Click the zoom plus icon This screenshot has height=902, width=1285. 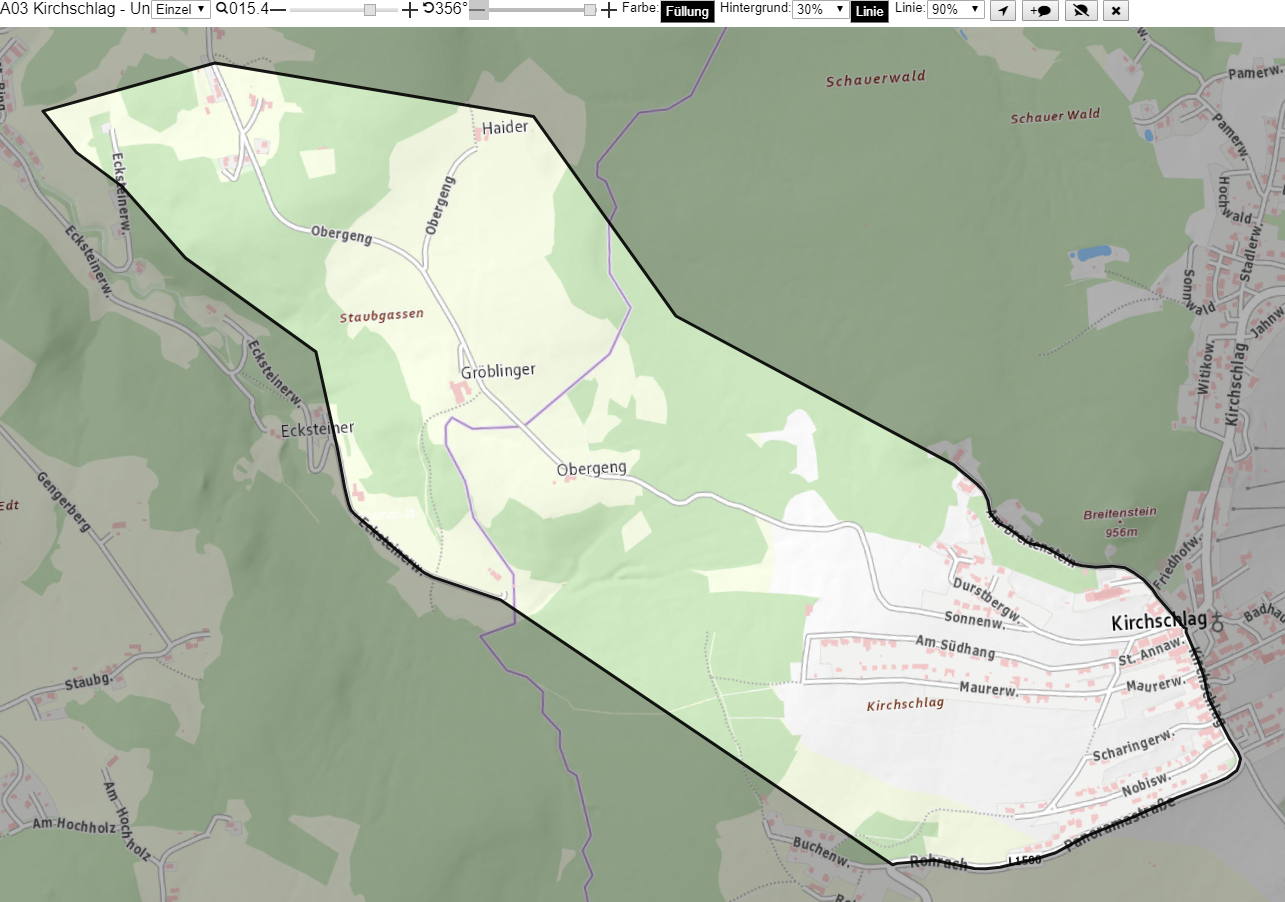click(x=409, y=10)
